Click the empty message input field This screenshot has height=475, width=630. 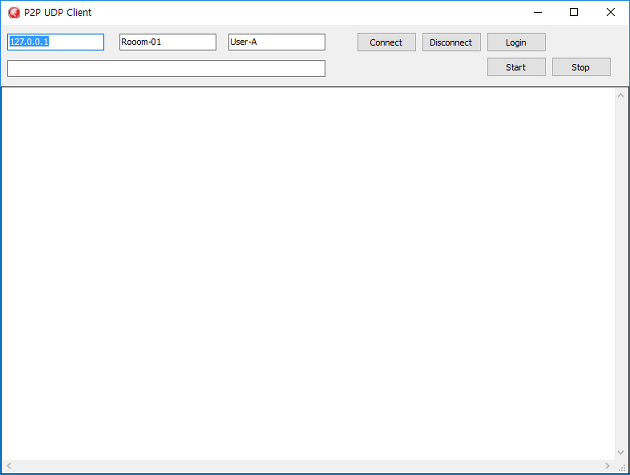coord(166,68)
